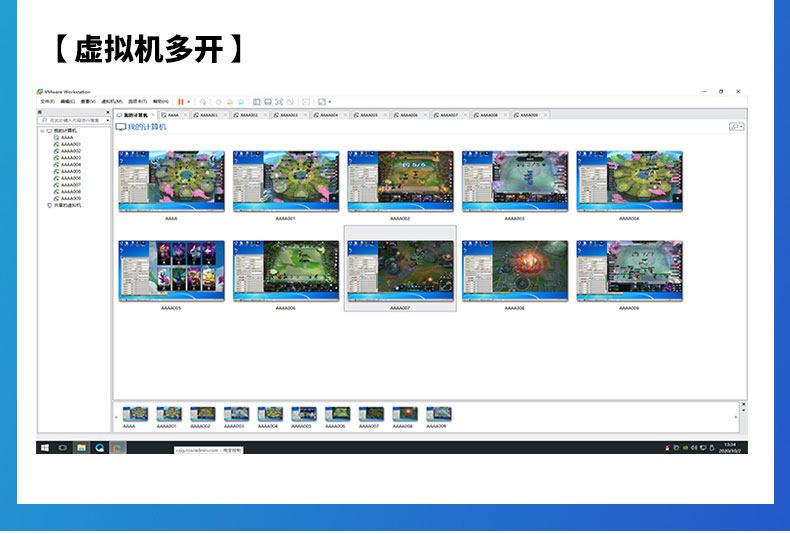Click the Send Ctrl+Alt+Del toolbar icon
The width and height of the screenshot is (790, 534).
(203, 102)
